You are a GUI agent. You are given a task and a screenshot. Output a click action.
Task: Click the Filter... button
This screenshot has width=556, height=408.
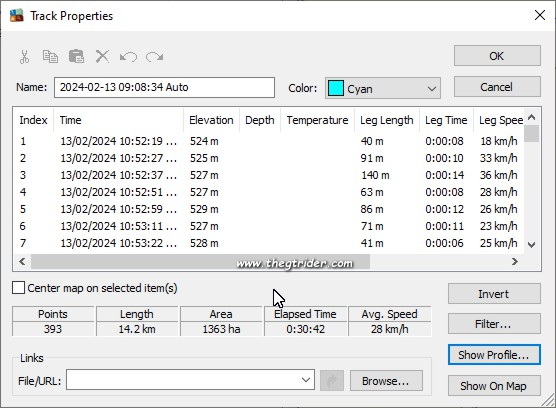pyautogui.click(x=494, y=324)
